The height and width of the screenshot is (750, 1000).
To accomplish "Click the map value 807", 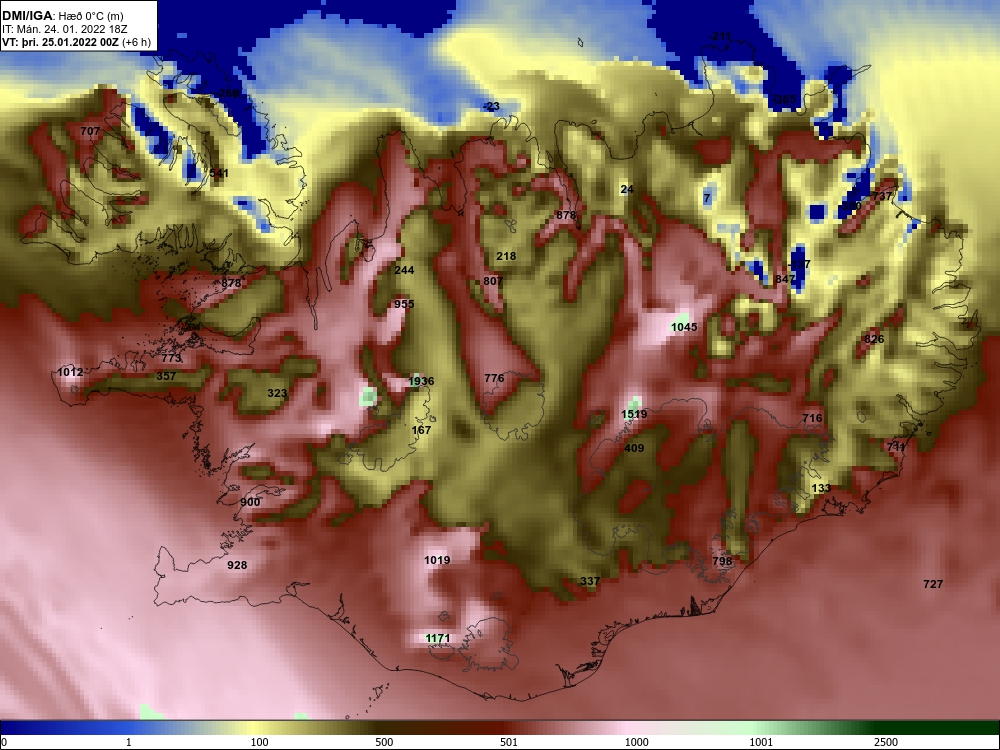I will (493, 281).
